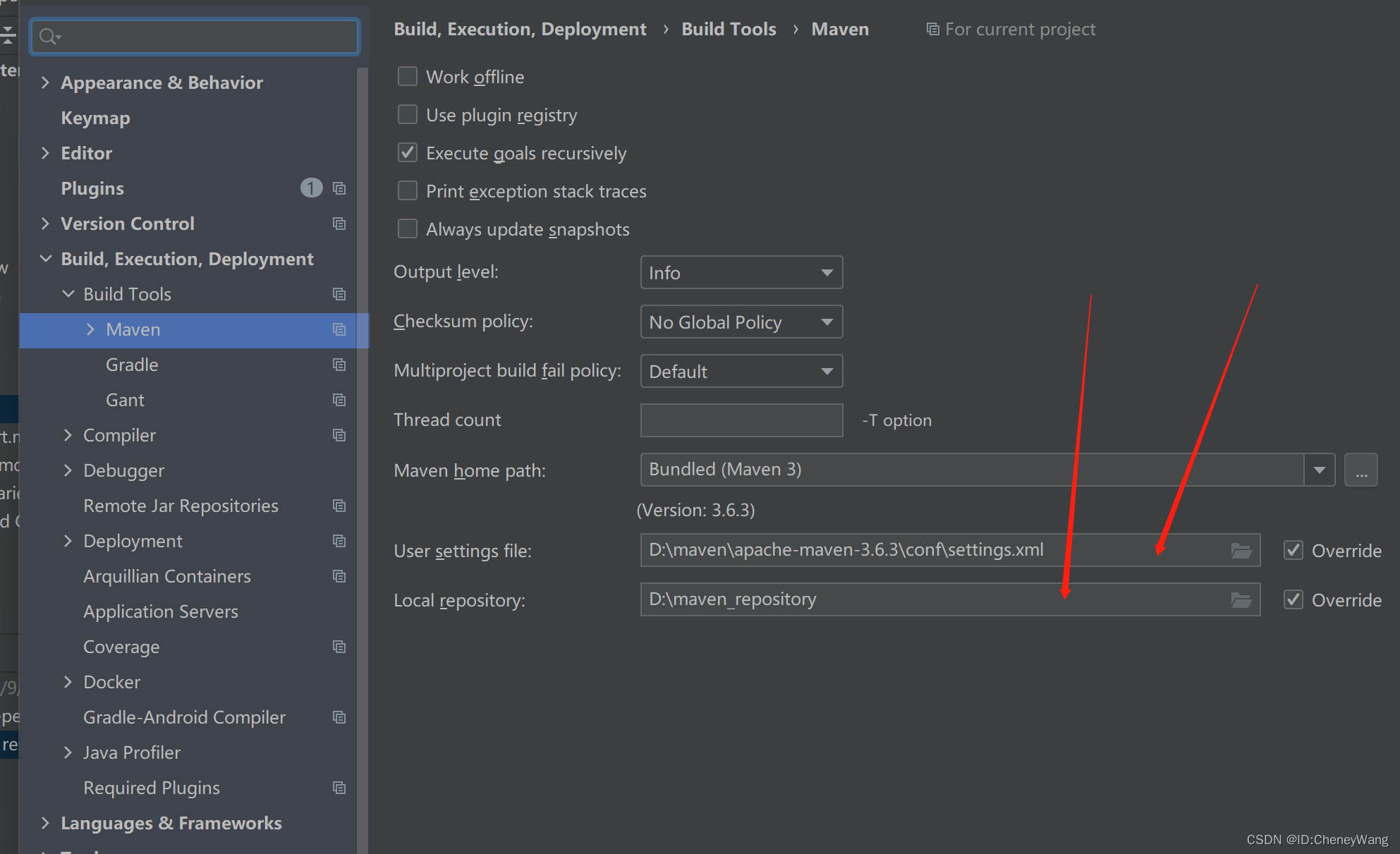Click project-level icon beside Required Plugins
Screen dimensions: 1400x854
[x=339, y=788]
